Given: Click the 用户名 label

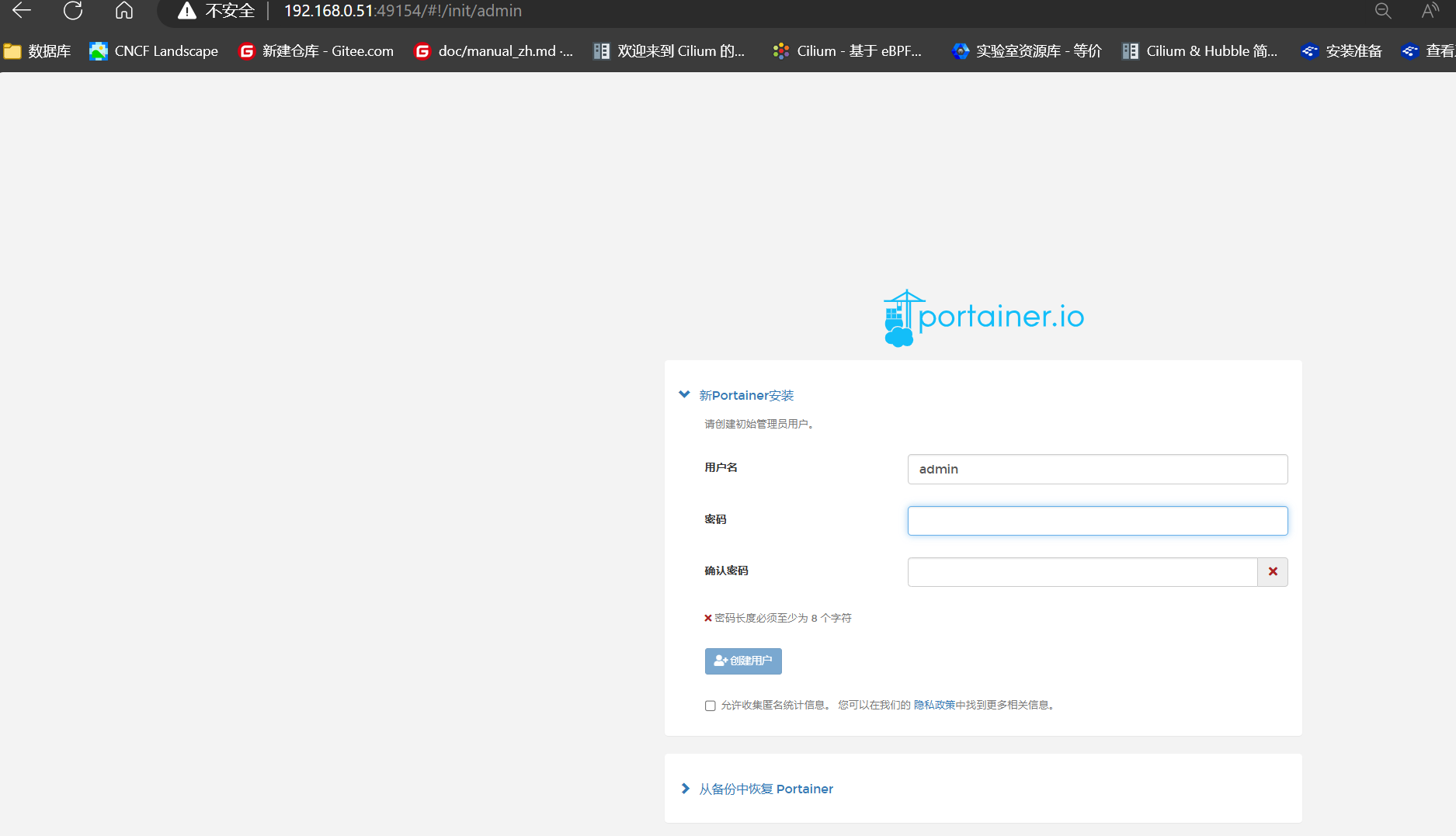Looking at the screenshot, I should (721, 468).
